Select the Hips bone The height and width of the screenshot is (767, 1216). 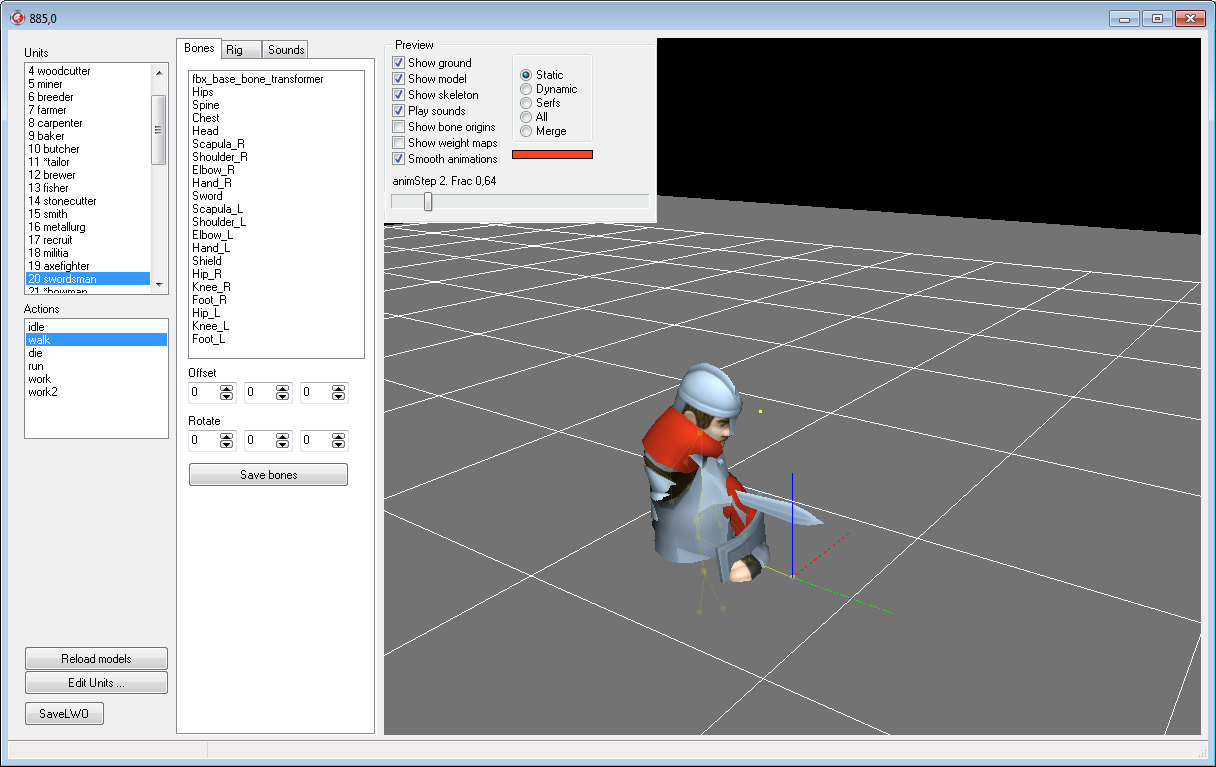[276, 92]
